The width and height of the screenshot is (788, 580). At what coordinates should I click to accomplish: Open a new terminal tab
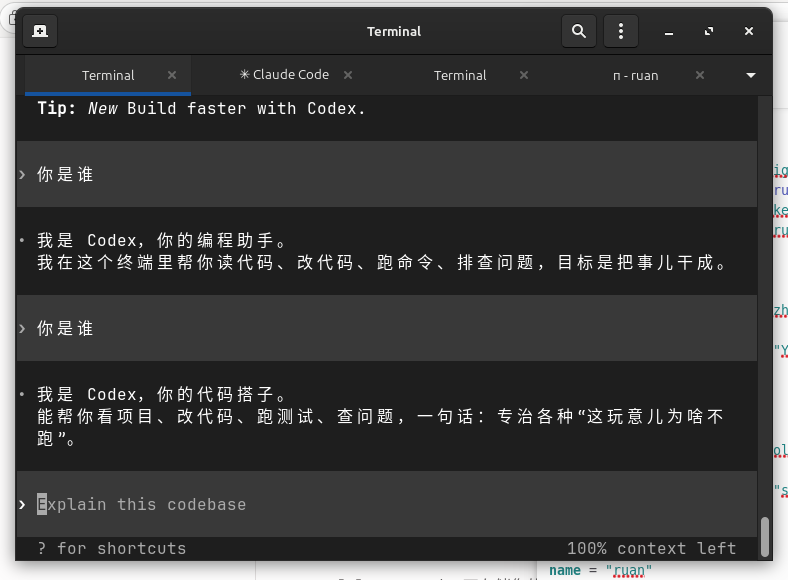pyautogui.click(x=40, y=31)
